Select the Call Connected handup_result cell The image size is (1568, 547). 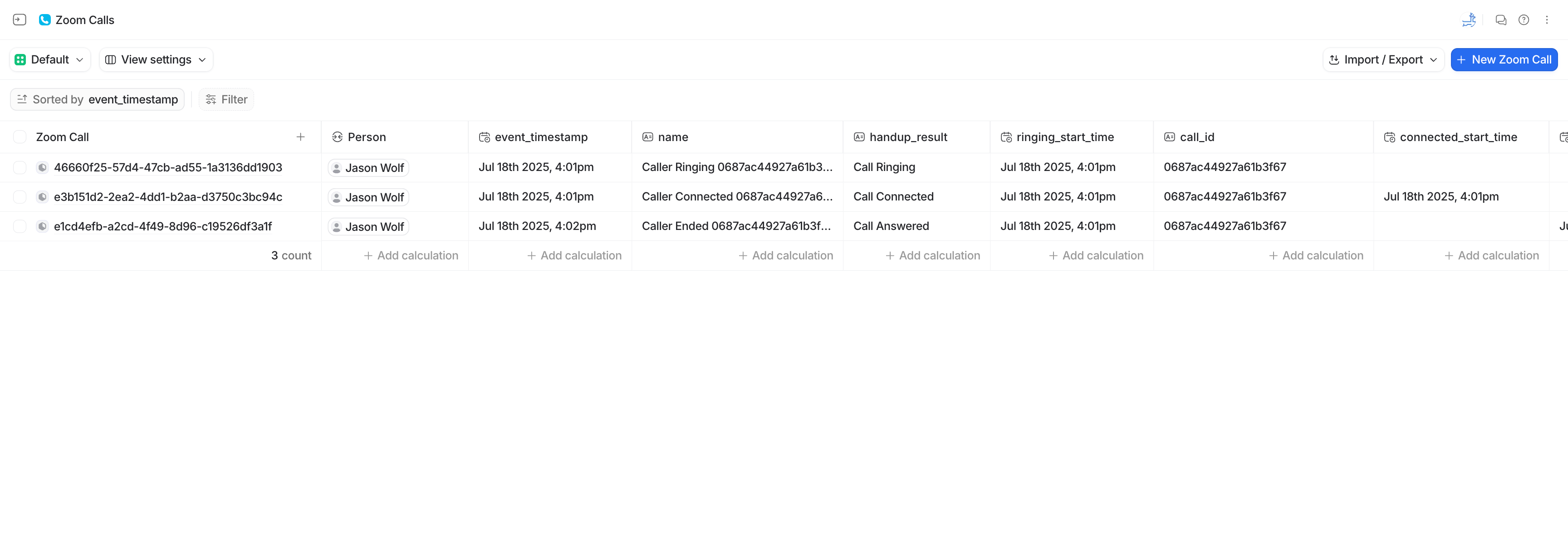(916, 196)
